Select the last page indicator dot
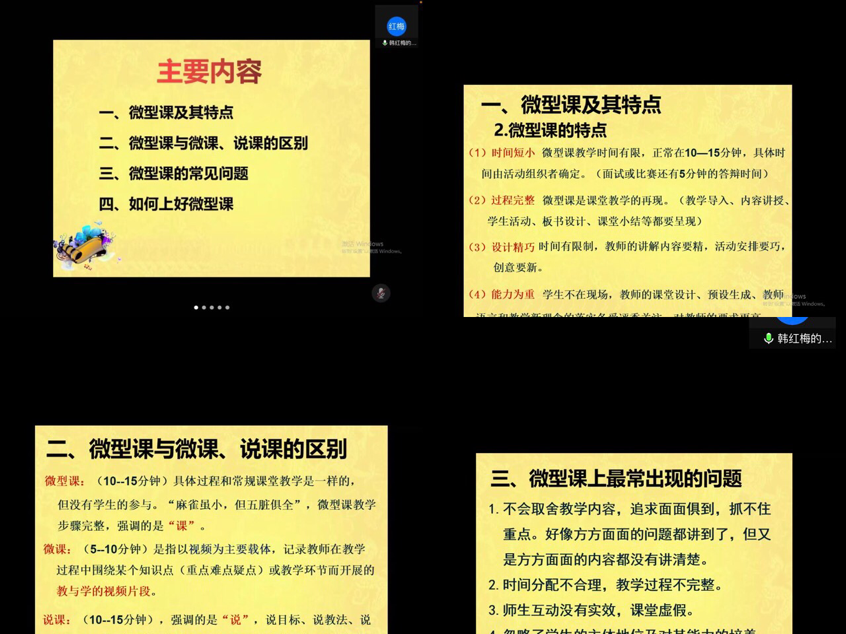Screen dimensions: 846x634 point(228,308)
